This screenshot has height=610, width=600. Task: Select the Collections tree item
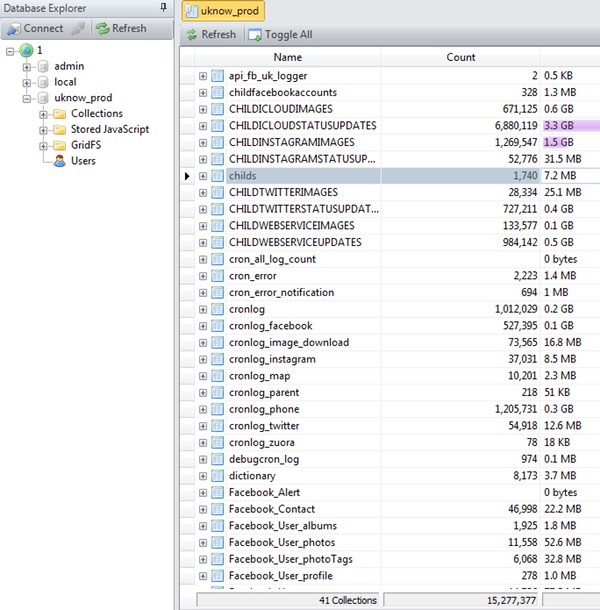[x=97, y=113]
